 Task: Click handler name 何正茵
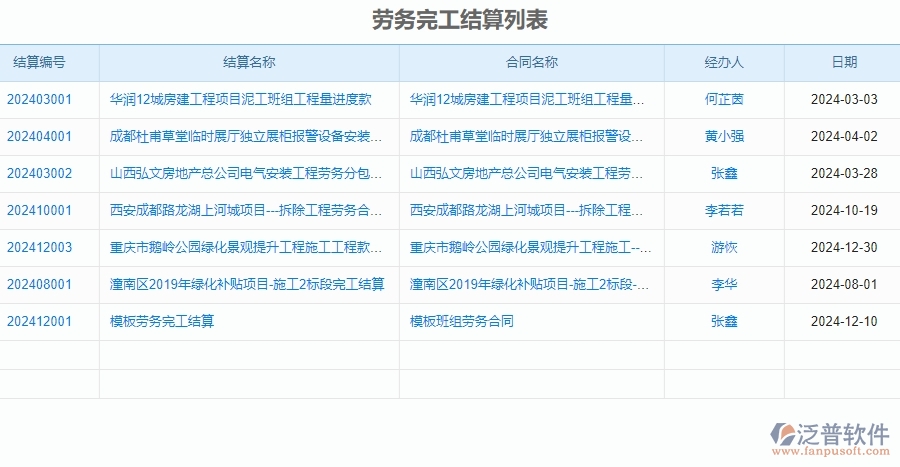click(724, 100)
